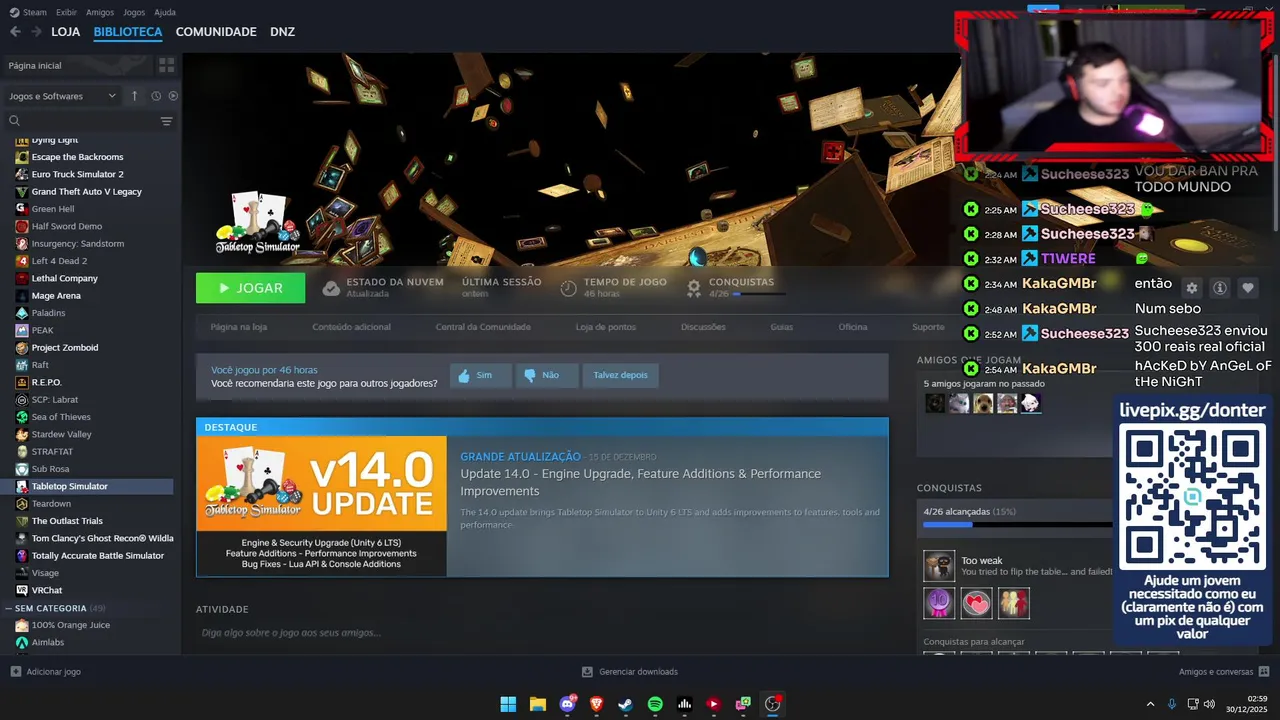Collapse the SEM CATEGORIA section
This screenshot has width=1280, height=720.
click(10, 608)
